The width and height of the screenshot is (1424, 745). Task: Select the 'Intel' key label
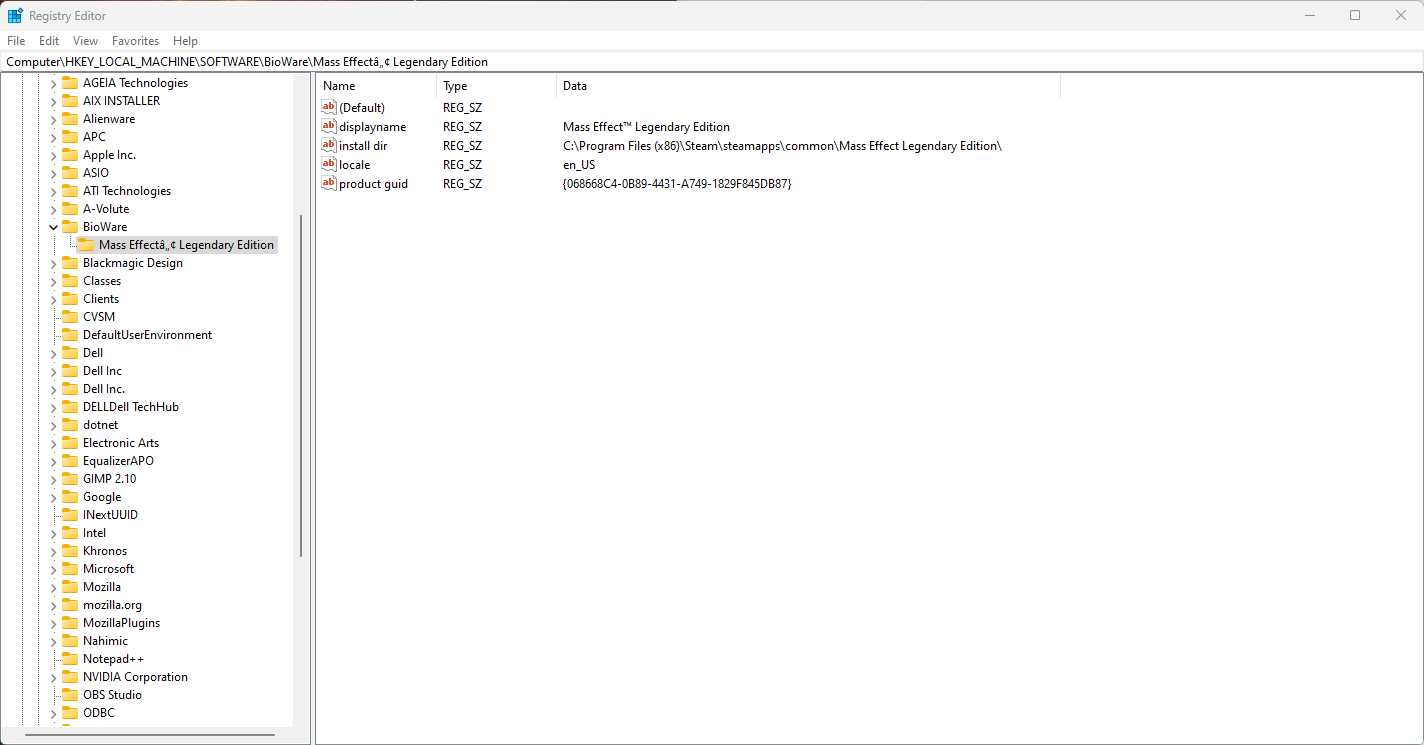[94, 533]
